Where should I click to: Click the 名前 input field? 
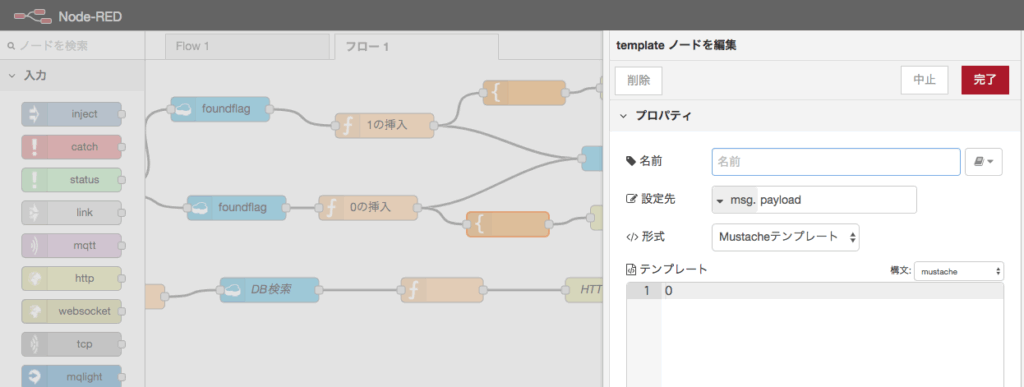point(836,162)
